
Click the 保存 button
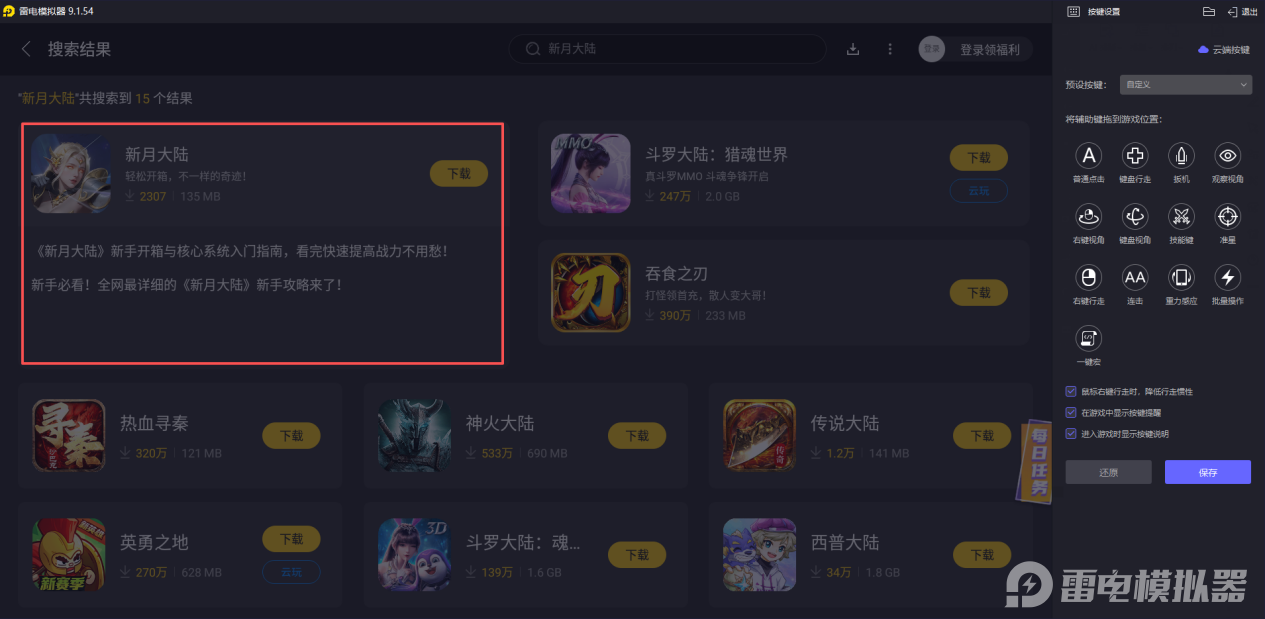[1208, 472]
